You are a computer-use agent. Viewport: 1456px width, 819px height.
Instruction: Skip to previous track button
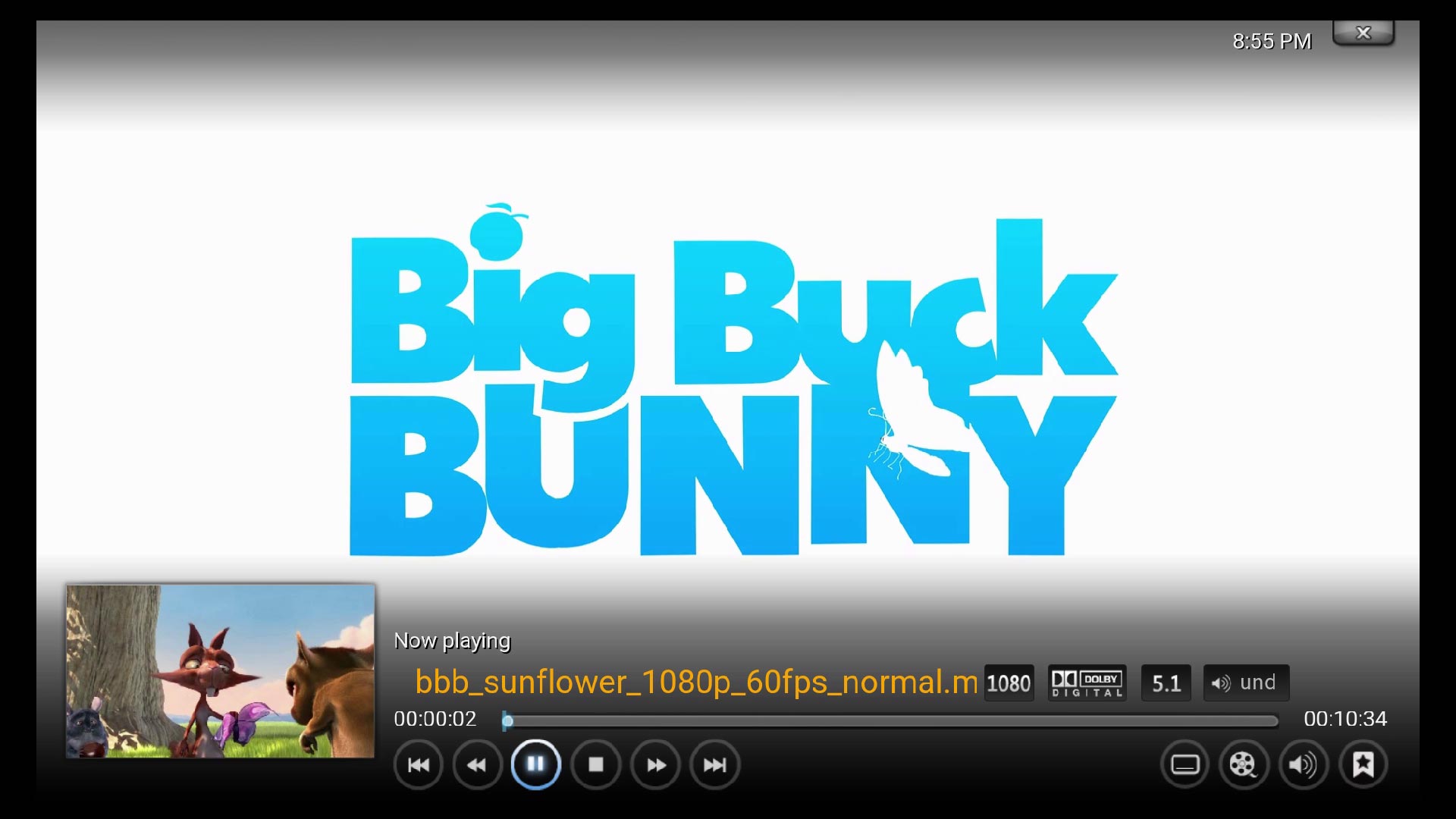[418, 764]
